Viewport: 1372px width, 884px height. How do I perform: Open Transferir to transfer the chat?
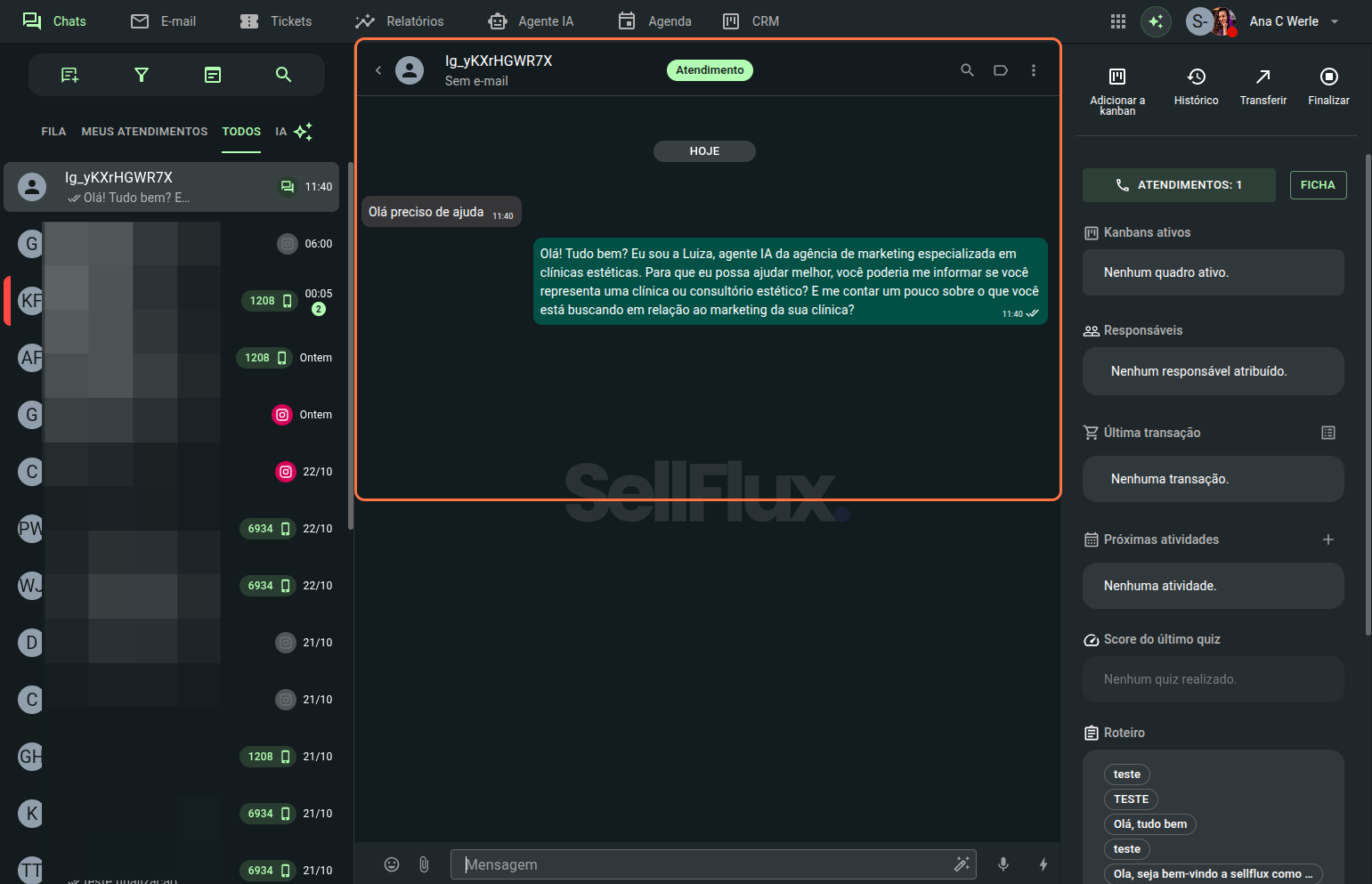[1262, 86]
